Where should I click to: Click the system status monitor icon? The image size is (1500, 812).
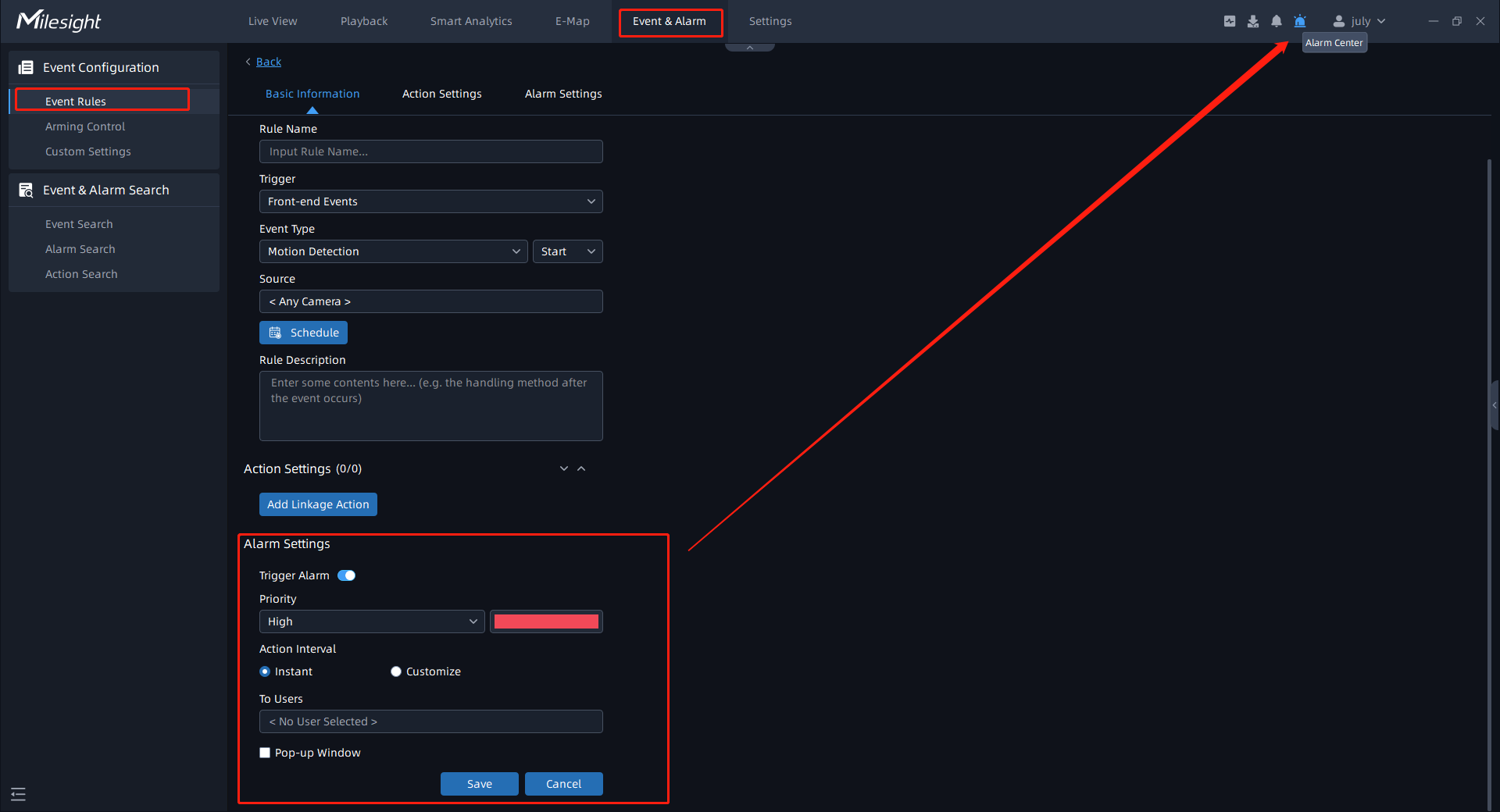click(x=1229, y=21)
